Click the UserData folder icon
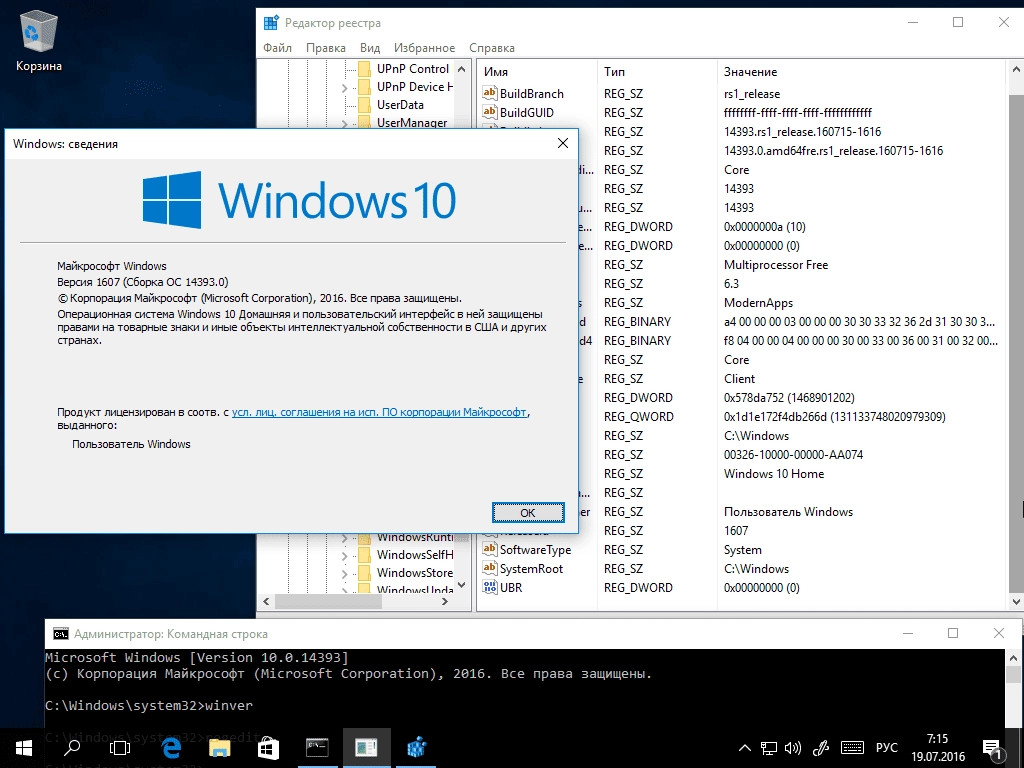The width and height of the screenshot is (1024, 768). click(x=365, y=104)
